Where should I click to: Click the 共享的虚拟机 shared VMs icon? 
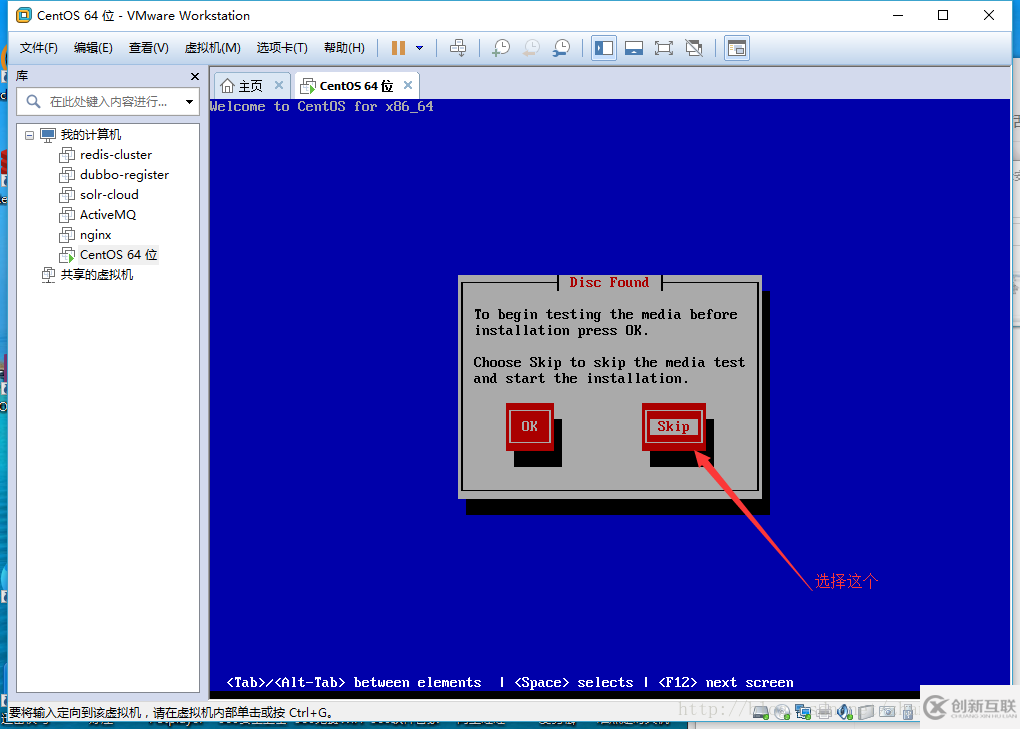(48, 275)
